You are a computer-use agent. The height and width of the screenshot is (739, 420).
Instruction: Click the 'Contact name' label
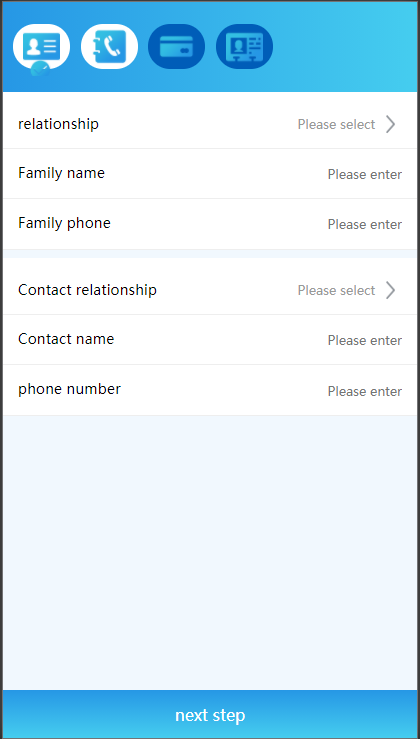point(66,339)
